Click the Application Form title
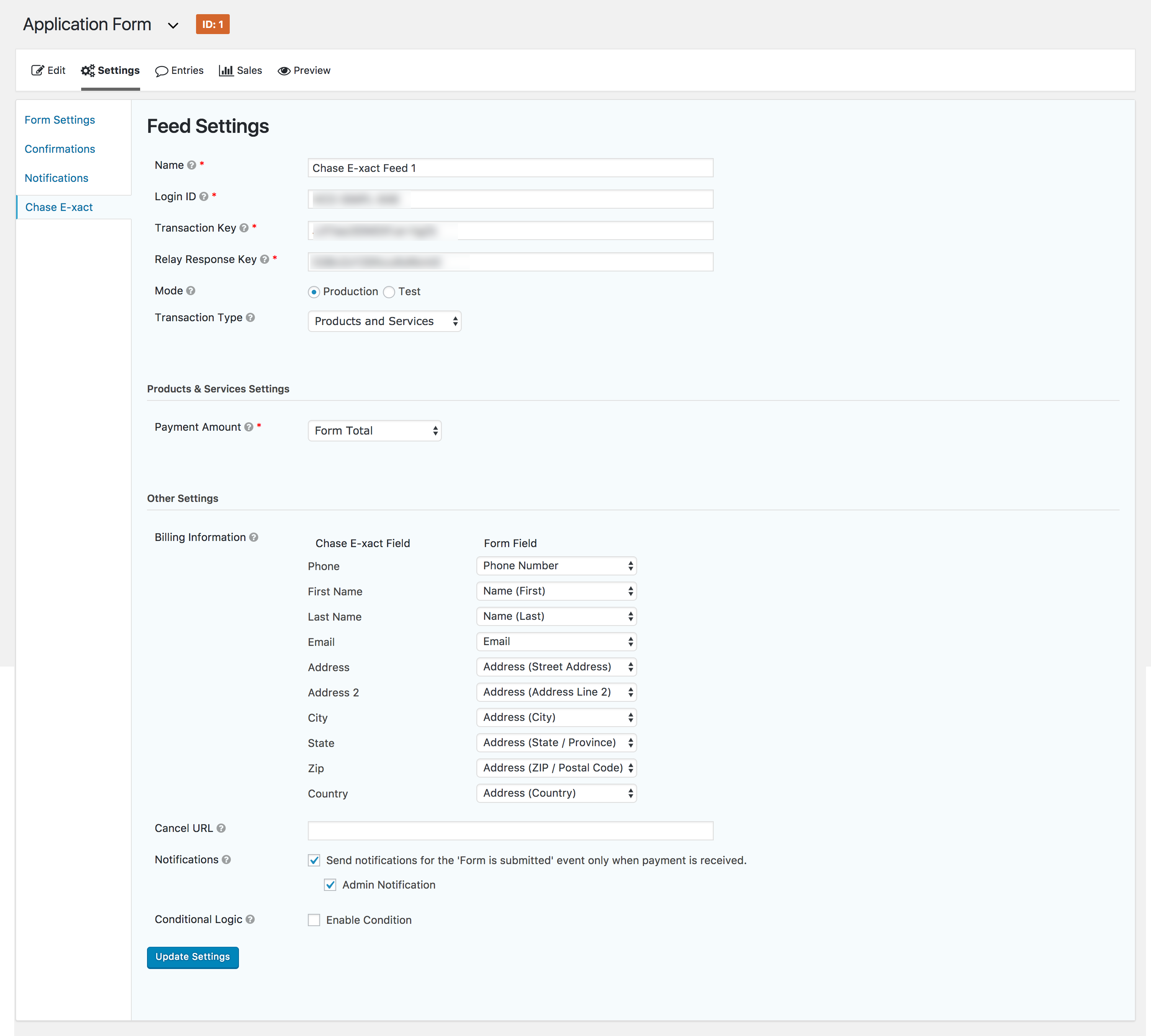The image size is (1151, 1036). click(87, 25)
